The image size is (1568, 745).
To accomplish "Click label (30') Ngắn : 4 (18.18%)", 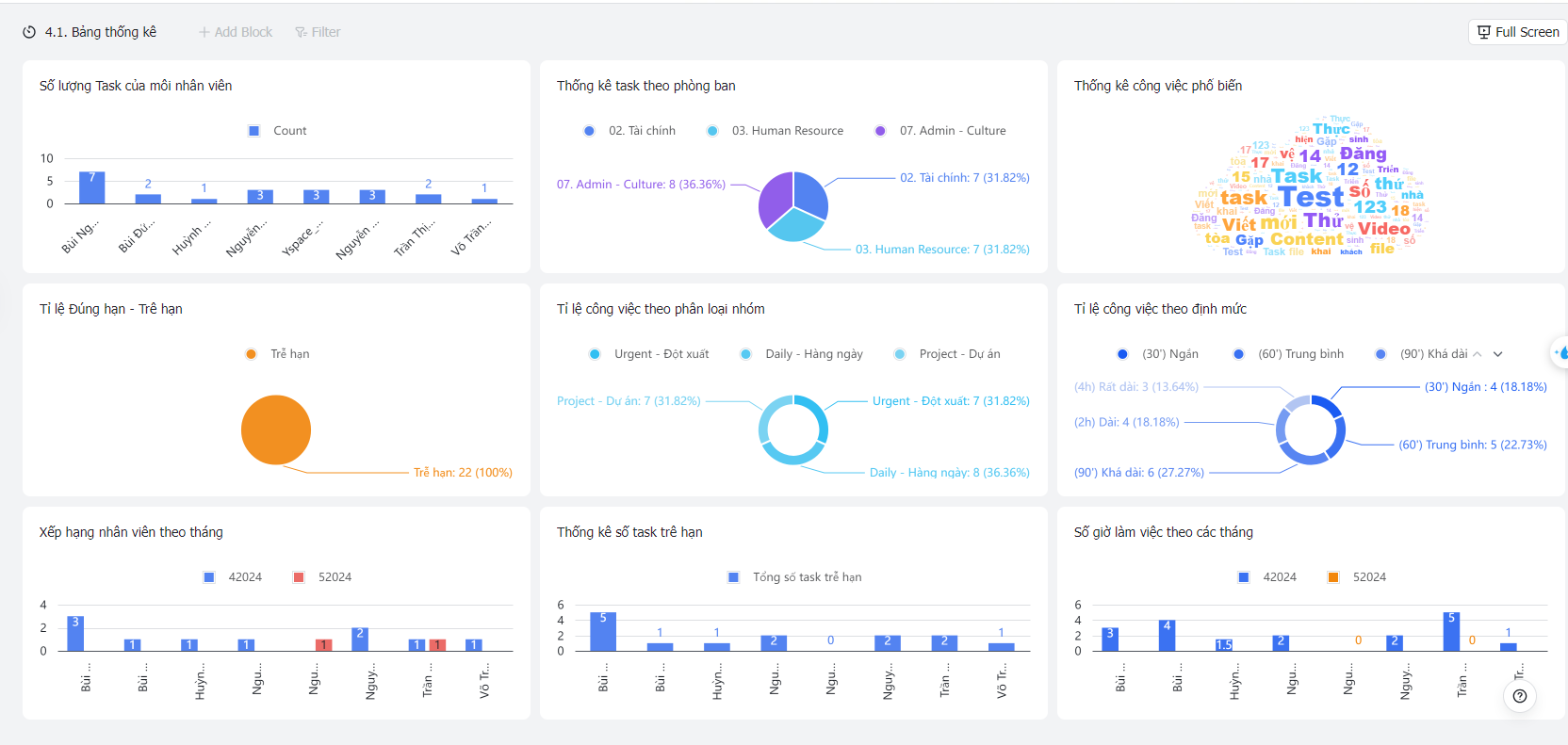I will 1486,387.
